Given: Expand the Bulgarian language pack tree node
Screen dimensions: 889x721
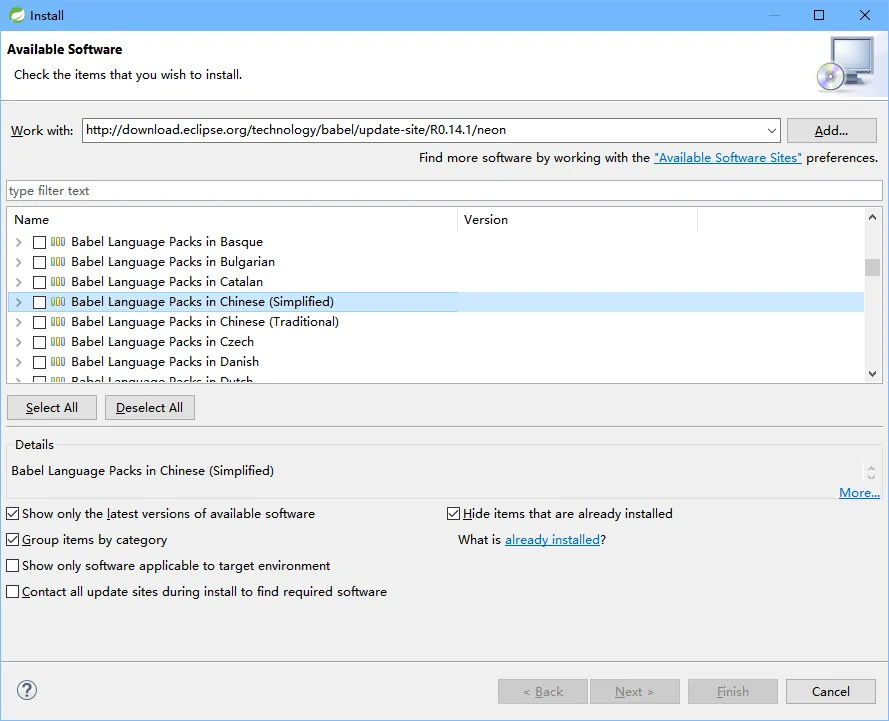Looking at the screenshot, I should pos(19,262).
